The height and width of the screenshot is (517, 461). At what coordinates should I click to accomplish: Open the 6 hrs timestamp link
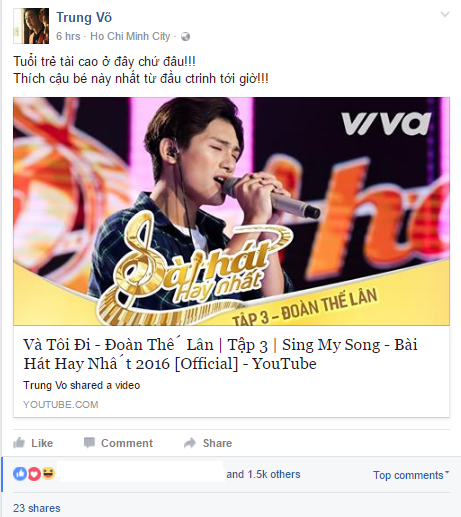68,36
